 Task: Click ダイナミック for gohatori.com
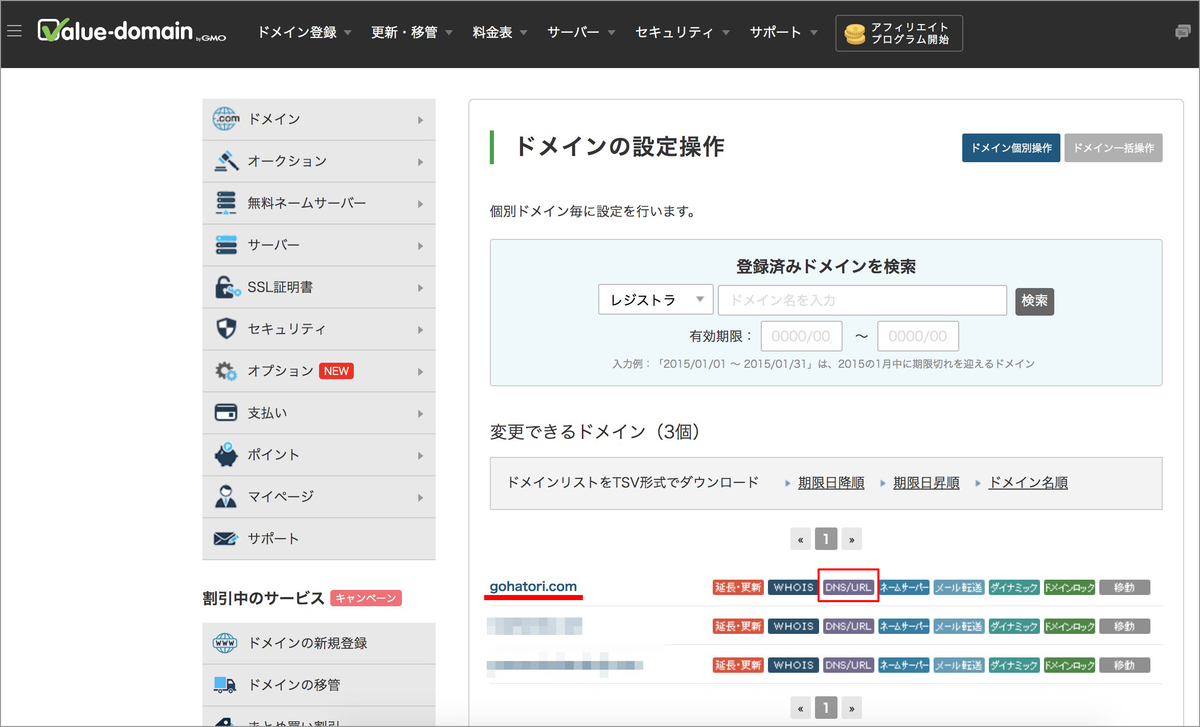[x=1014, y=587]
